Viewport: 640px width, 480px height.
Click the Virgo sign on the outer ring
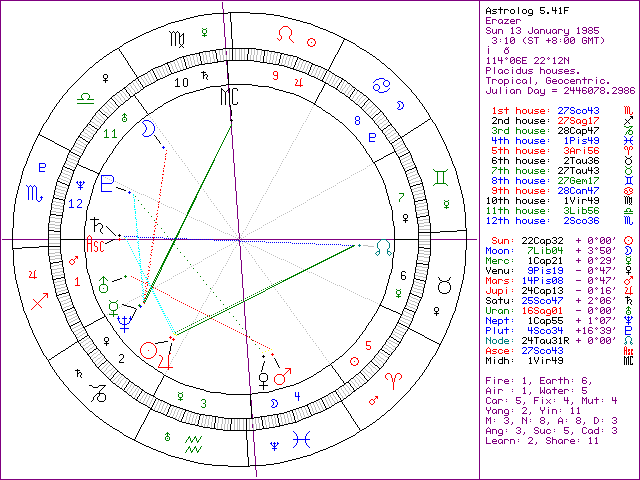coord(176,38)
